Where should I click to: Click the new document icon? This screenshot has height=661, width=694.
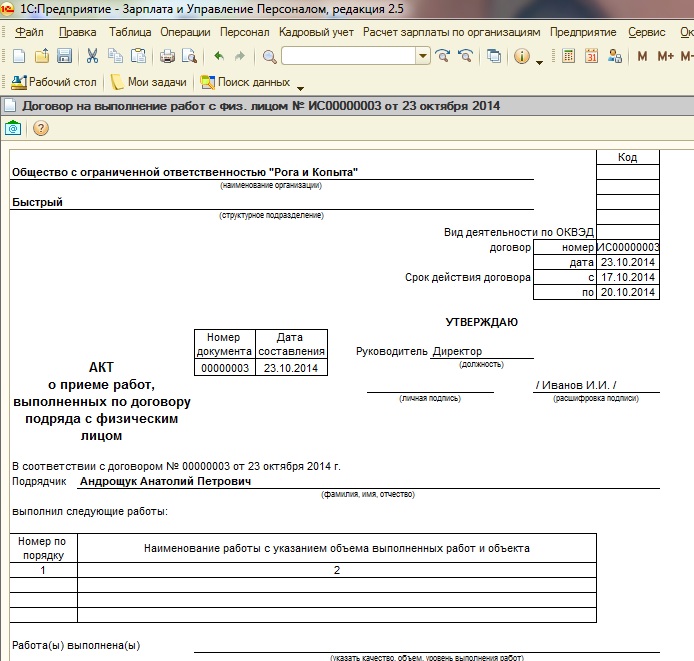click(x=17, y=56)
